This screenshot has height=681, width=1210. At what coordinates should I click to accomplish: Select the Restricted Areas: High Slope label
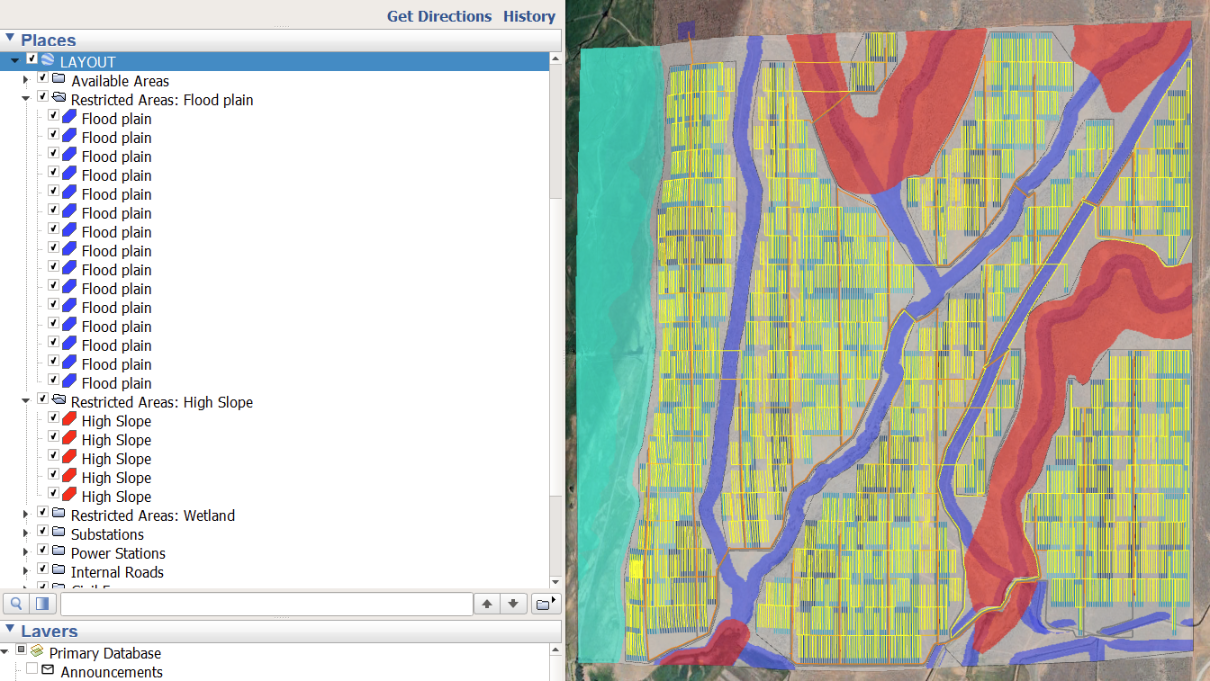click(162, 402)
